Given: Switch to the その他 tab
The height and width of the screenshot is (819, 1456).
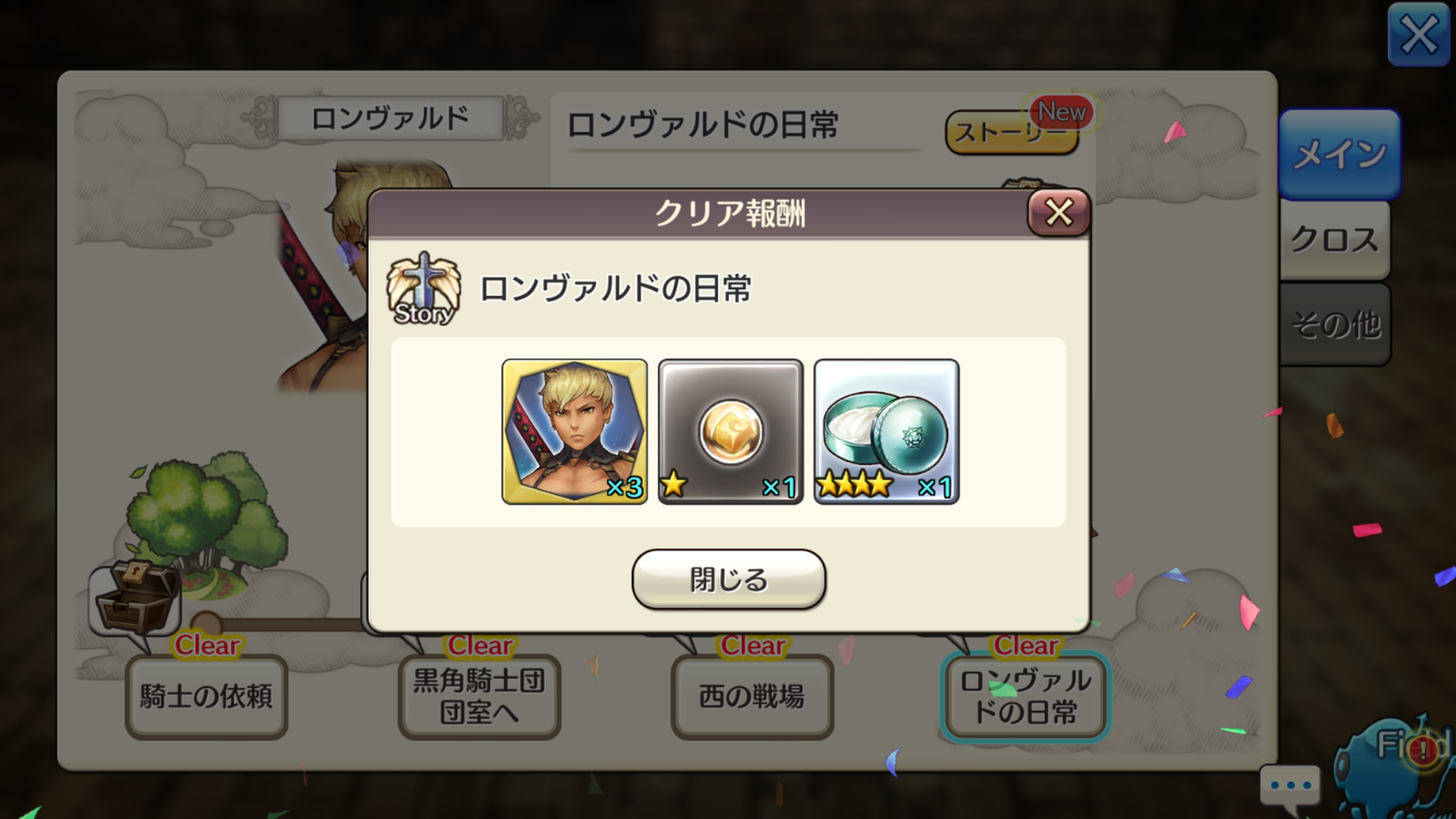Looking at the screenshot, I should 1335,324.
